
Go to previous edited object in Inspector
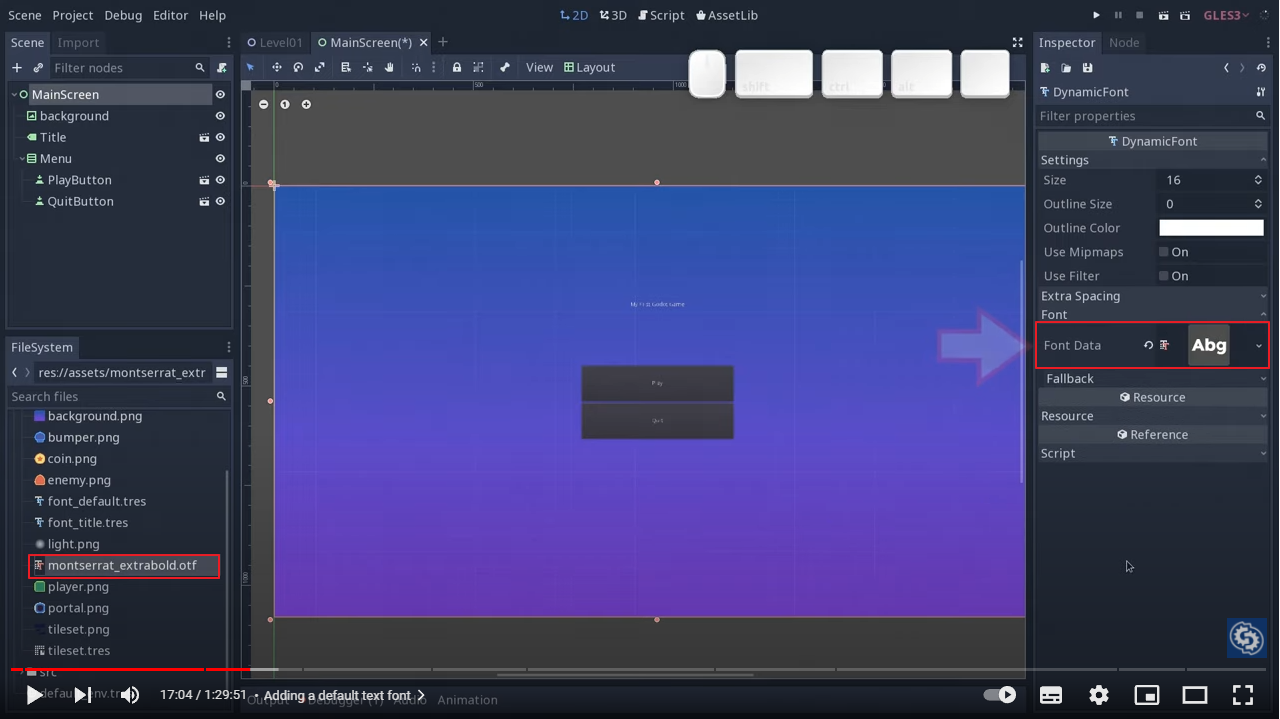point(1227,68)
